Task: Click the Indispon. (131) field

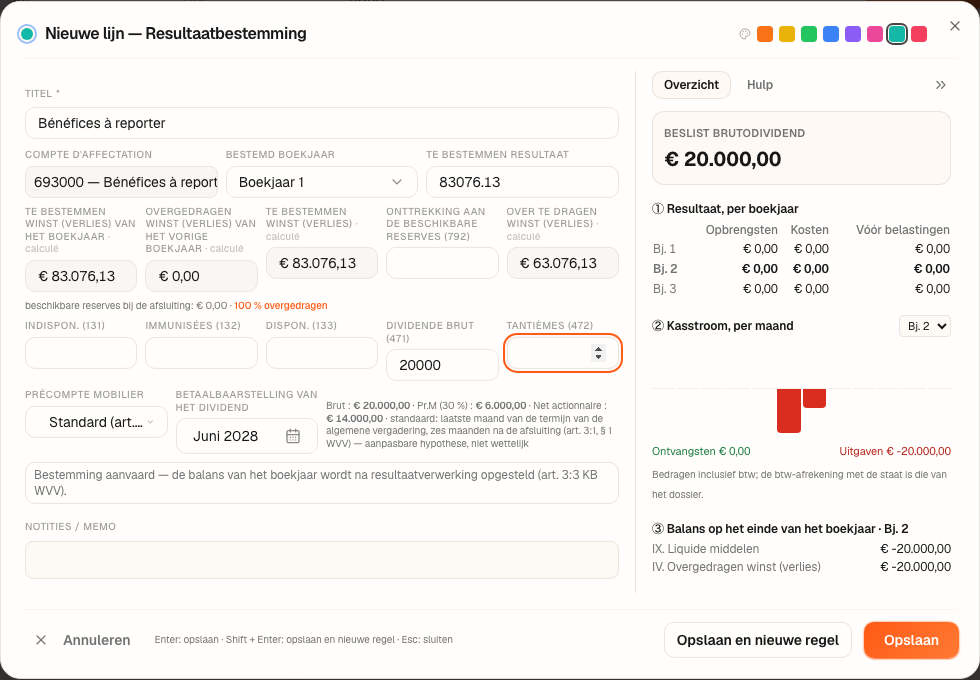Action: 81,353
